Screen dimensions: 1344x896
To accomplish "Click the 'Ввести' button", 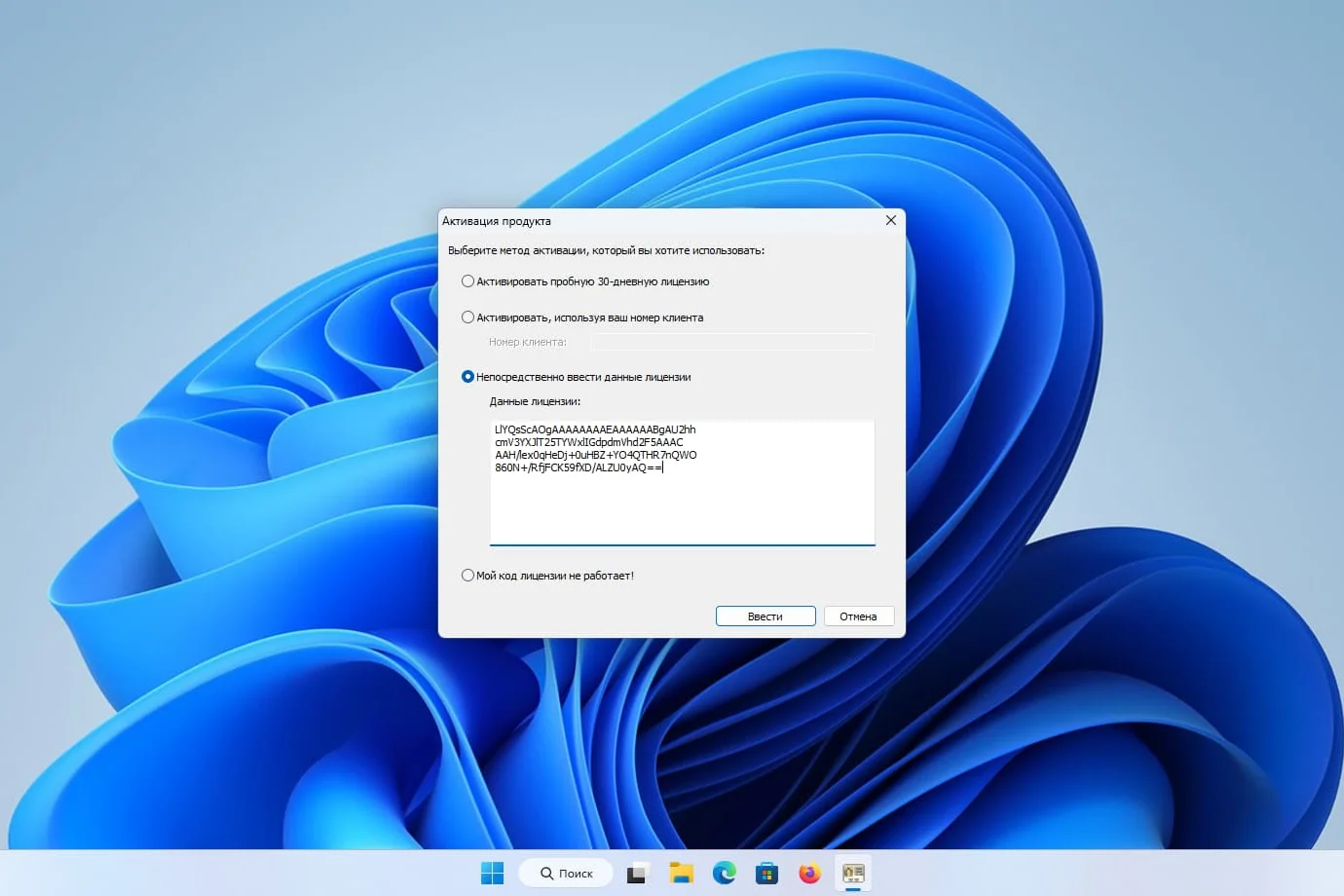I will (x=765, y=616).
